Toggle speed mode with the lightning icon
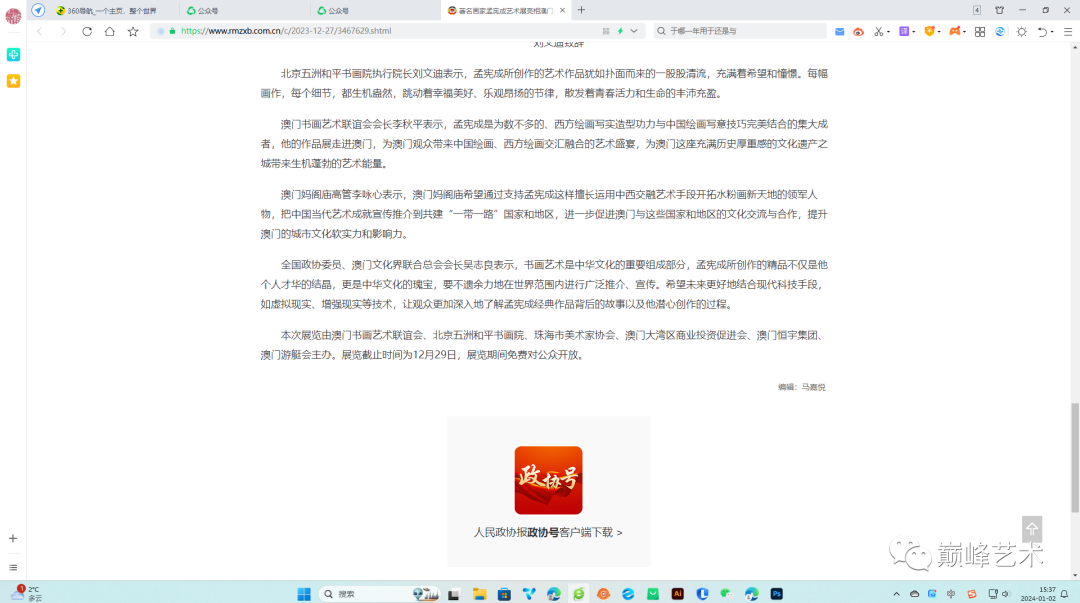This screenshot has width=1080, height=603. pos(620,31)
